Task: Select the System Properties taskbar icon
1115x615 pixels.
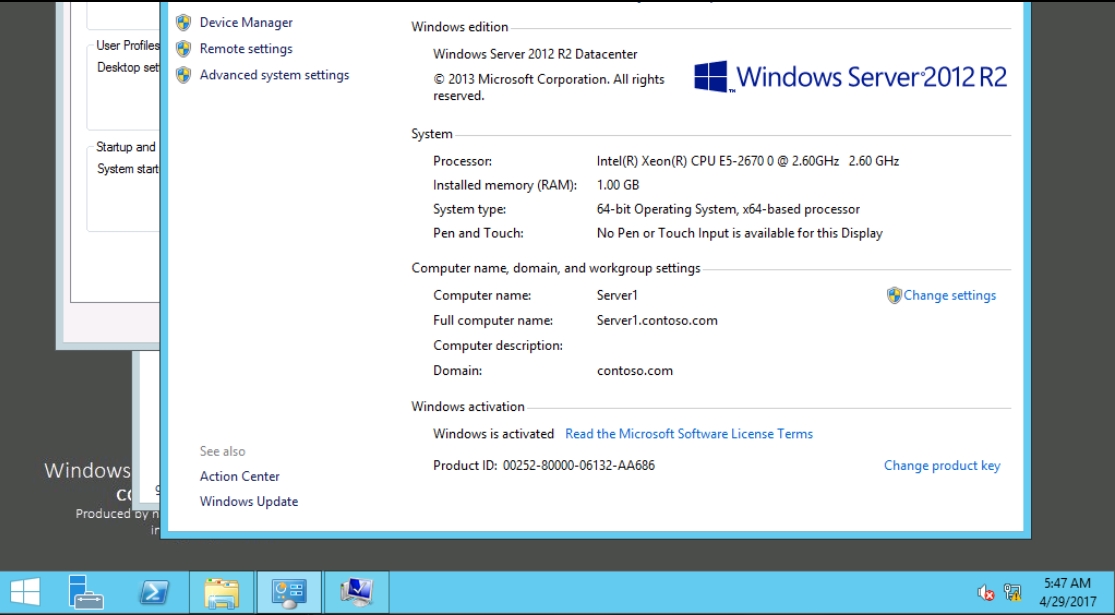Action: point(356,593)
